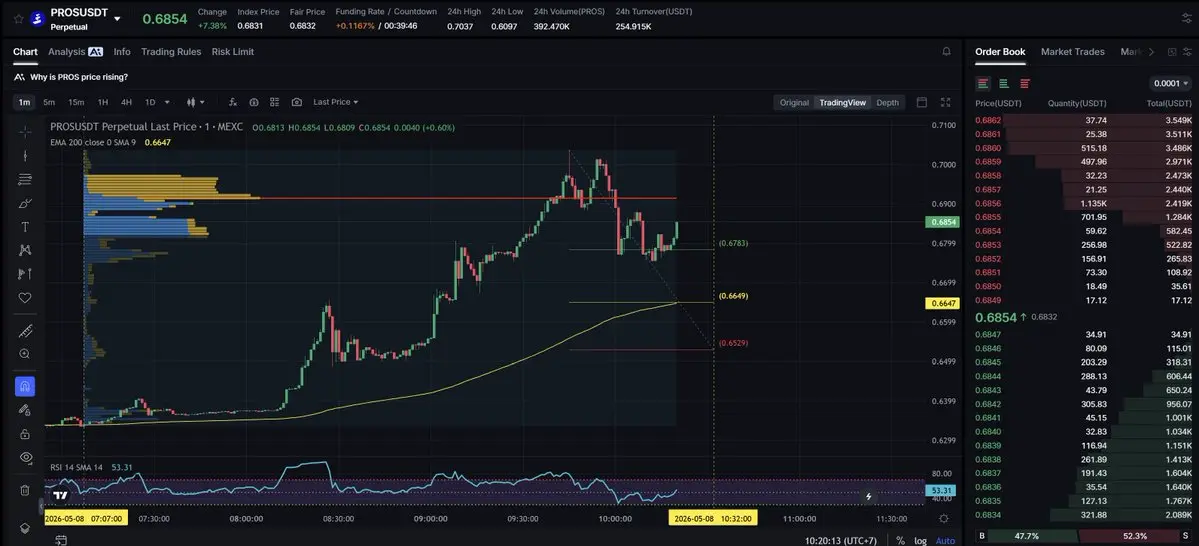Select the 4H timeframe
Screen dimensions: 1199x546
pyautogui.click(x=126, y=102)
